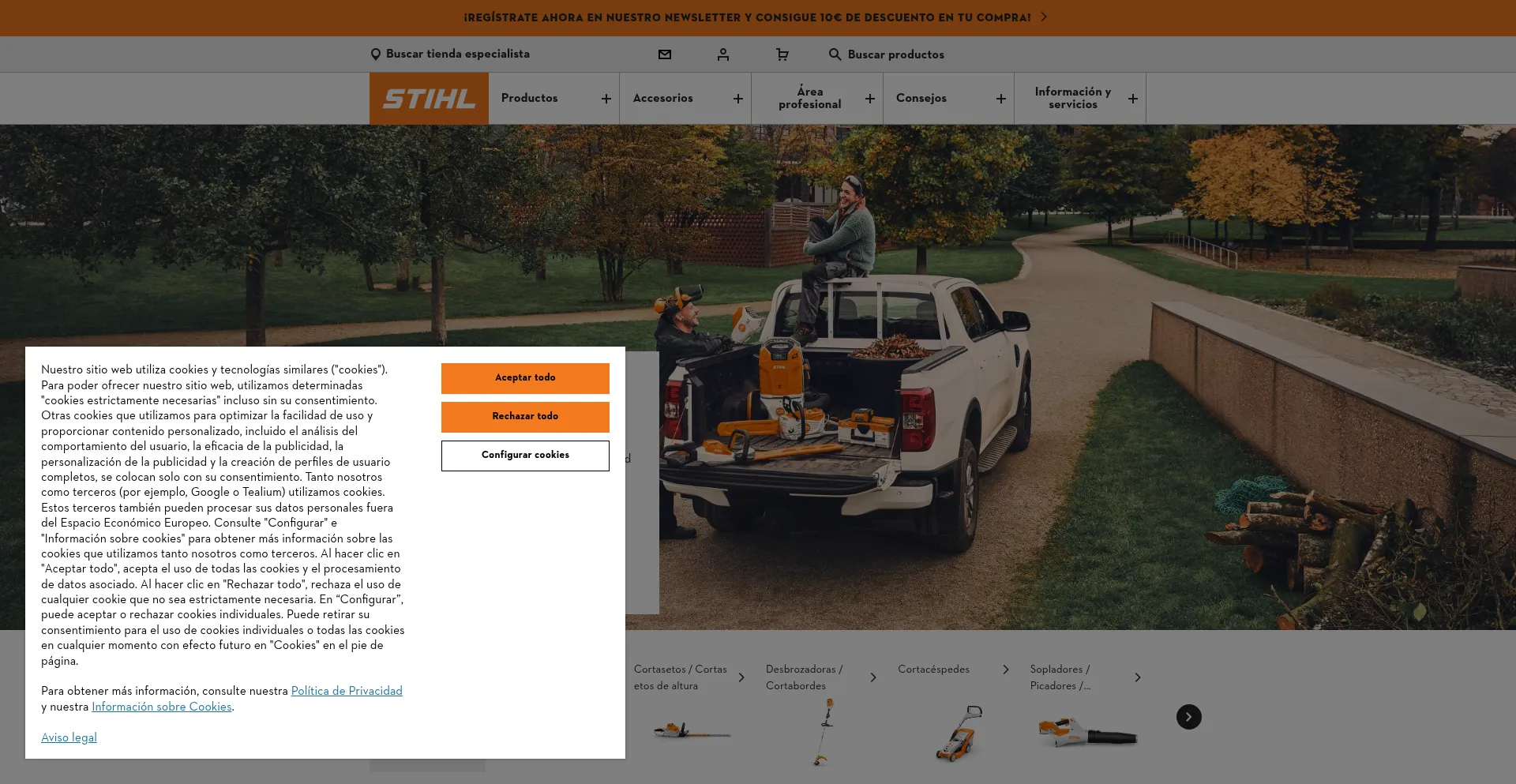The image size is (1516, 784).
Task: Click the newsletter banner arrow
Action: (1044, 17)
